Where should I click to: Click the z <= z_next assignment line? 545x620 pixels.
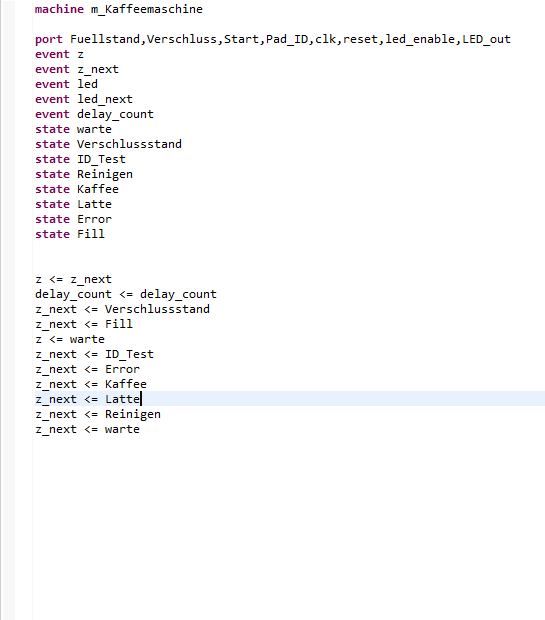pyautogui.click(x=73, y=279)
